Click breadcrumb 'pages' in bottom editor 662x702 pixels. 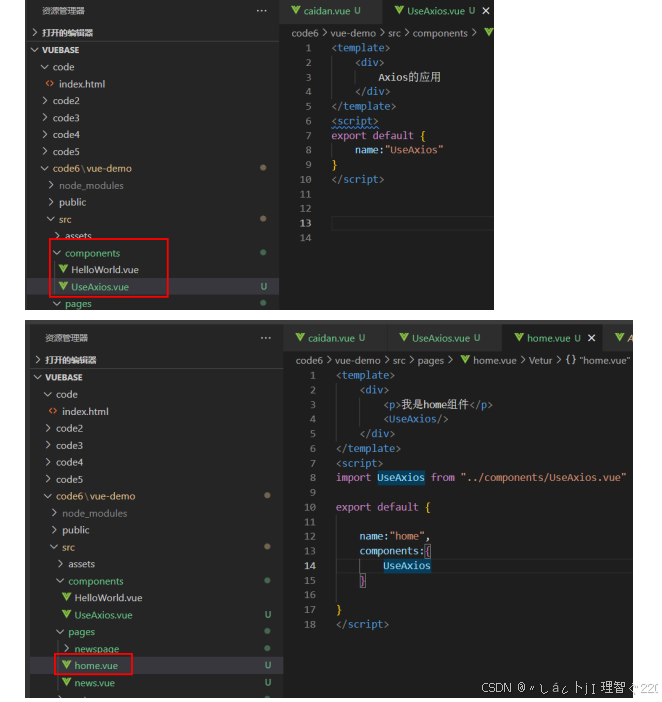(x=430, y=360)
